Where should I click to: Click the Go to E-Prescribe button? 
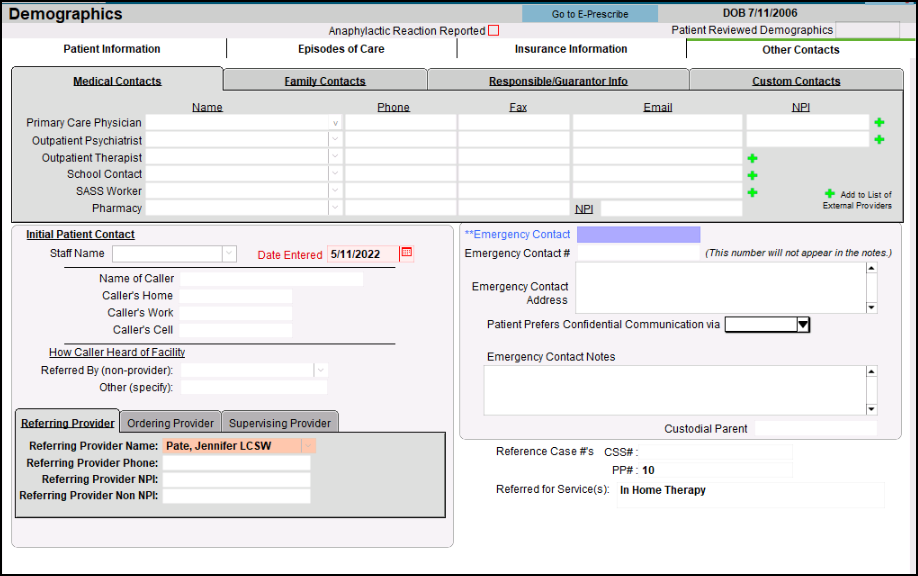tap(589, 14)
